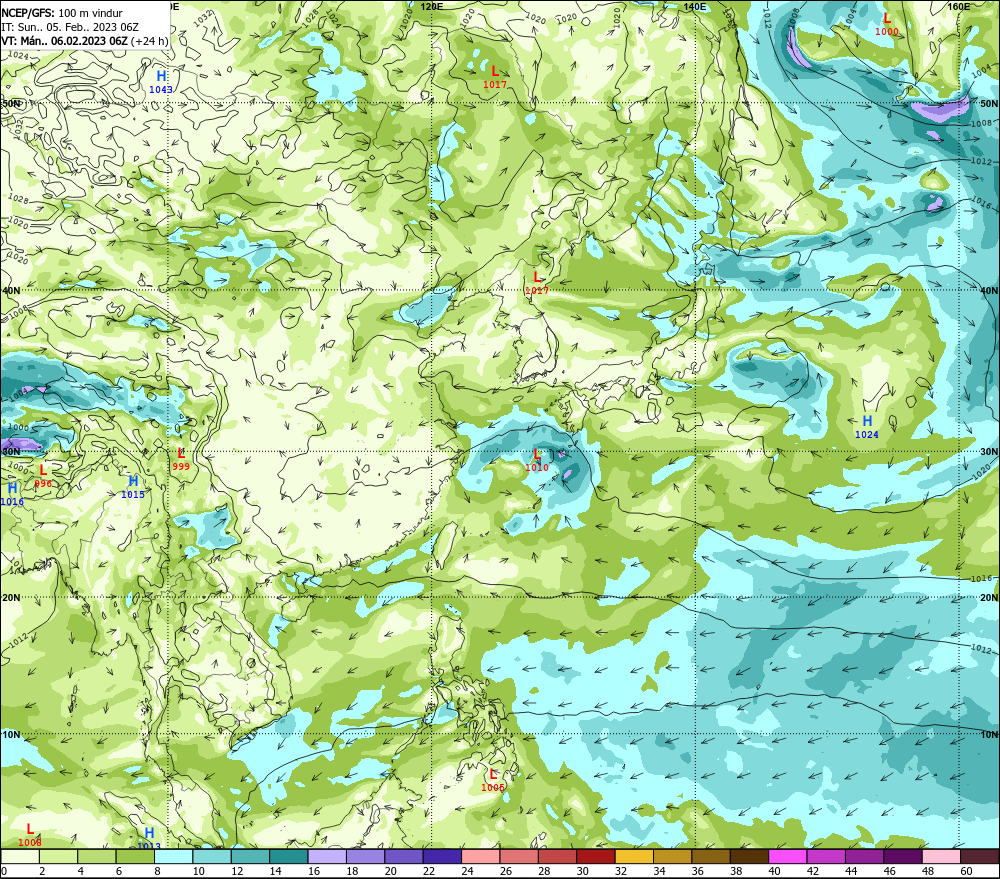The height and width of the screenshot is (879, 1000).
Task: Click the H 1043 high pressure marker
Action: tap(161, 82)
